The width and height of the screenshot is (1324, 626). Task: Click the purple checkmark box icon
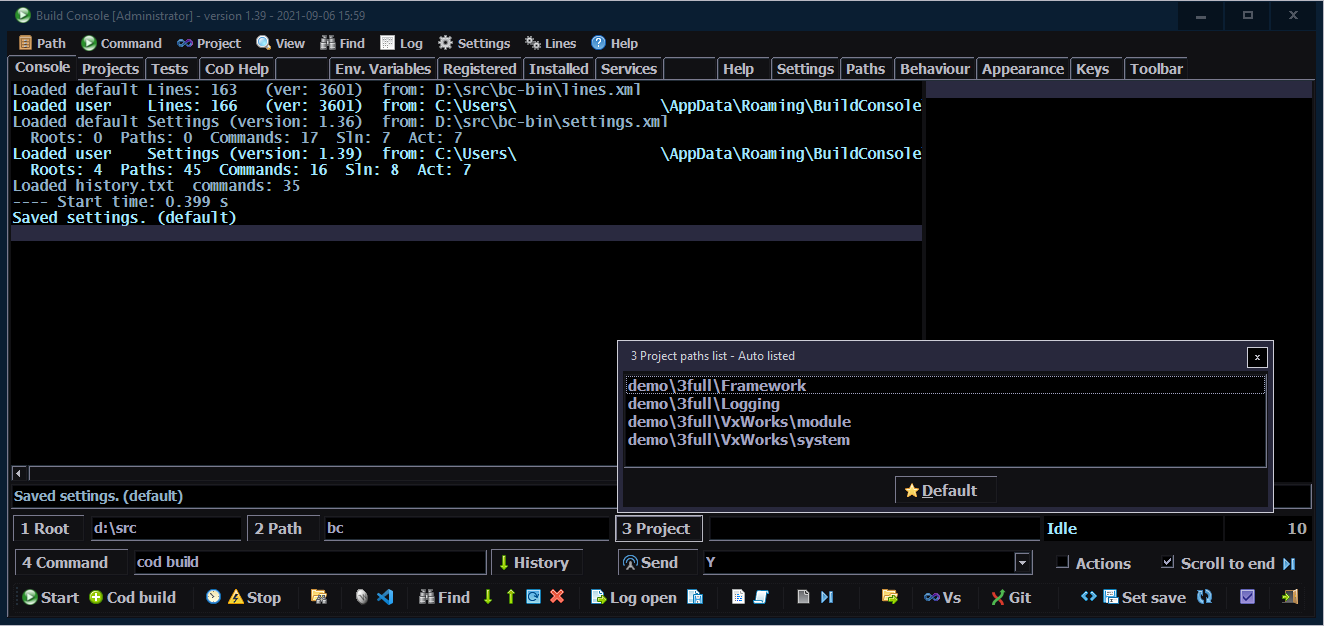pyautogui.click(x=1247, y=597)
